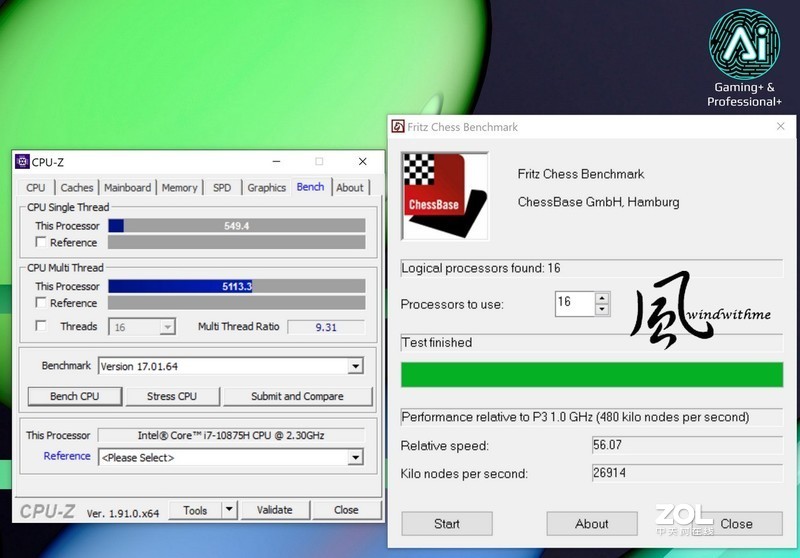This screenshot has height=558, width=800.
Task: Toggle the Threads checkbox
Action: 41,325
